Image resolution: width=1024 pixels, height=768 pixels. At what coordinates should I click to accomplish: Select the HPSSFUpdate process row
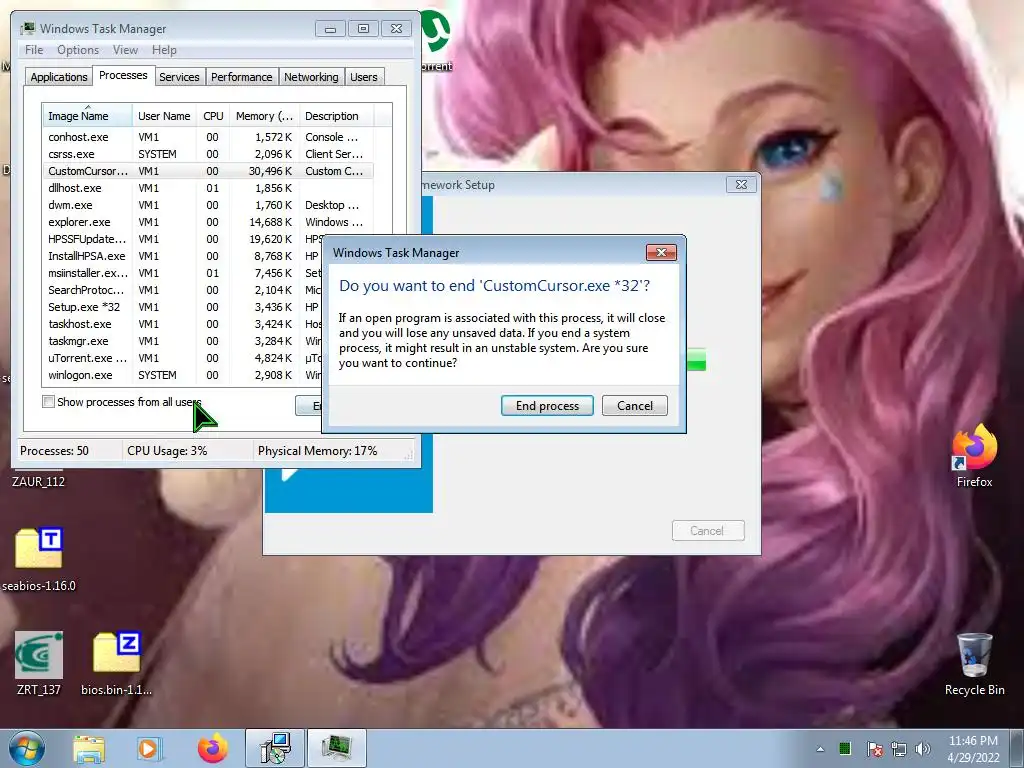click(x=183, y=239)
